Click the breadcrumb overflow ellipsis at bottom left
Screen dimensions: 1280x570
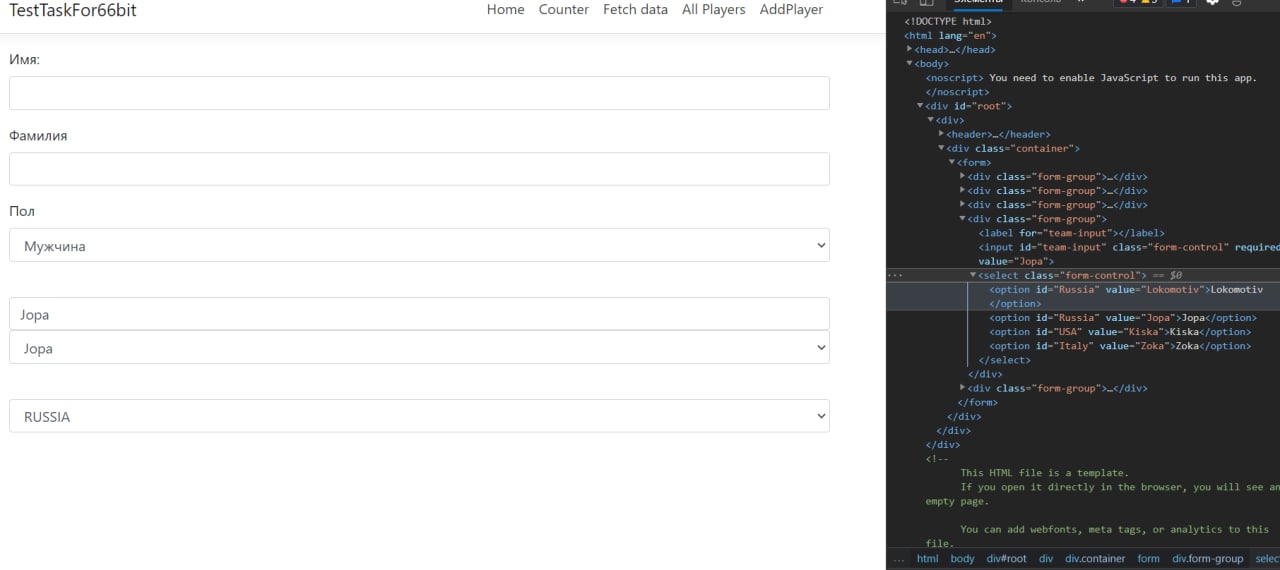[x=897, y=559]
